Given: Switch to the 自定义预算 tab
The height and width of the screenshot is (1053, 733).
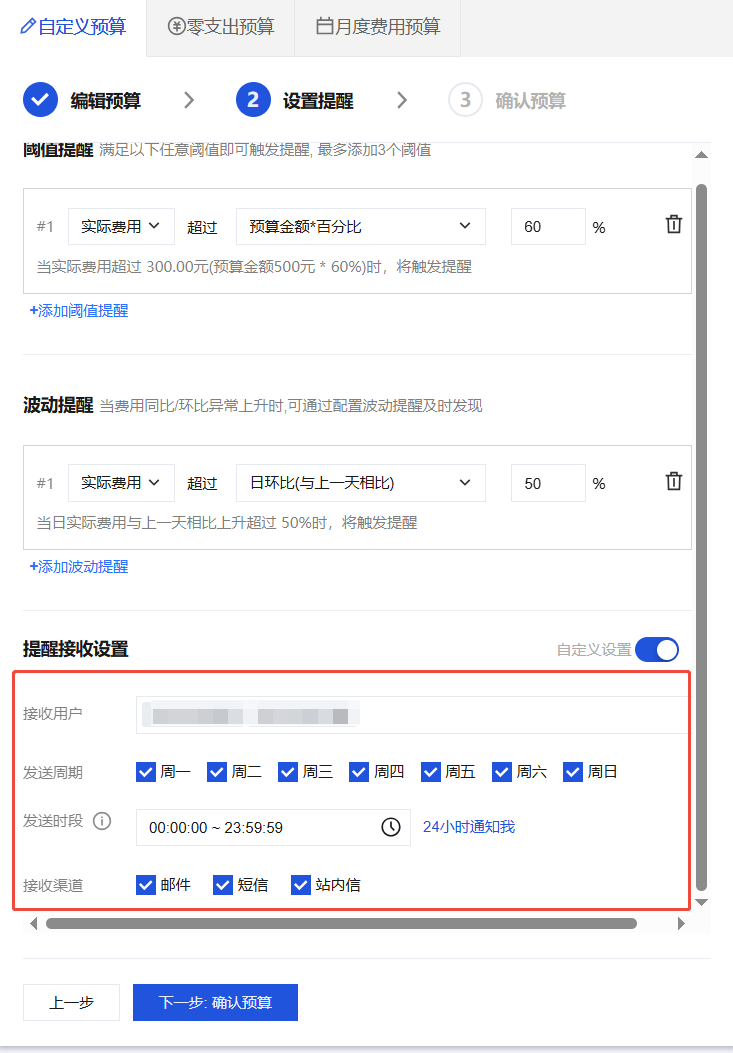Looking at the screenshot, I should [73, 27].
